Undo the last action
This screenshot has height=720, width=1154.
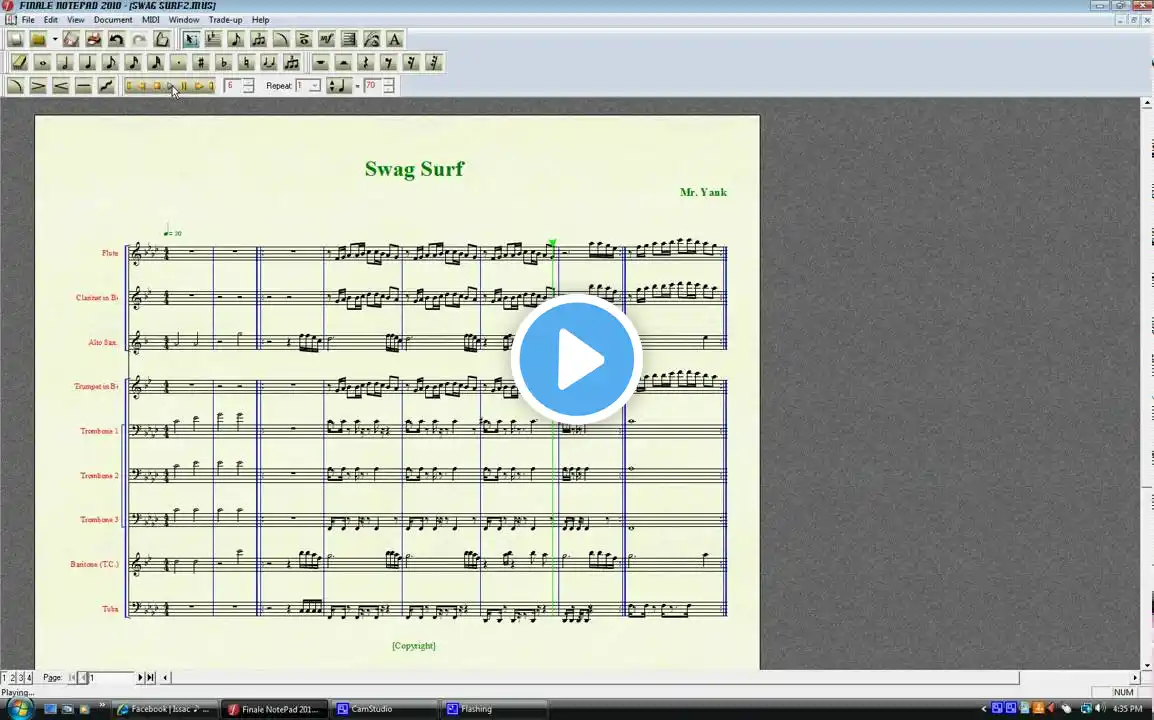pyautogui.click(x=116, y=39)
